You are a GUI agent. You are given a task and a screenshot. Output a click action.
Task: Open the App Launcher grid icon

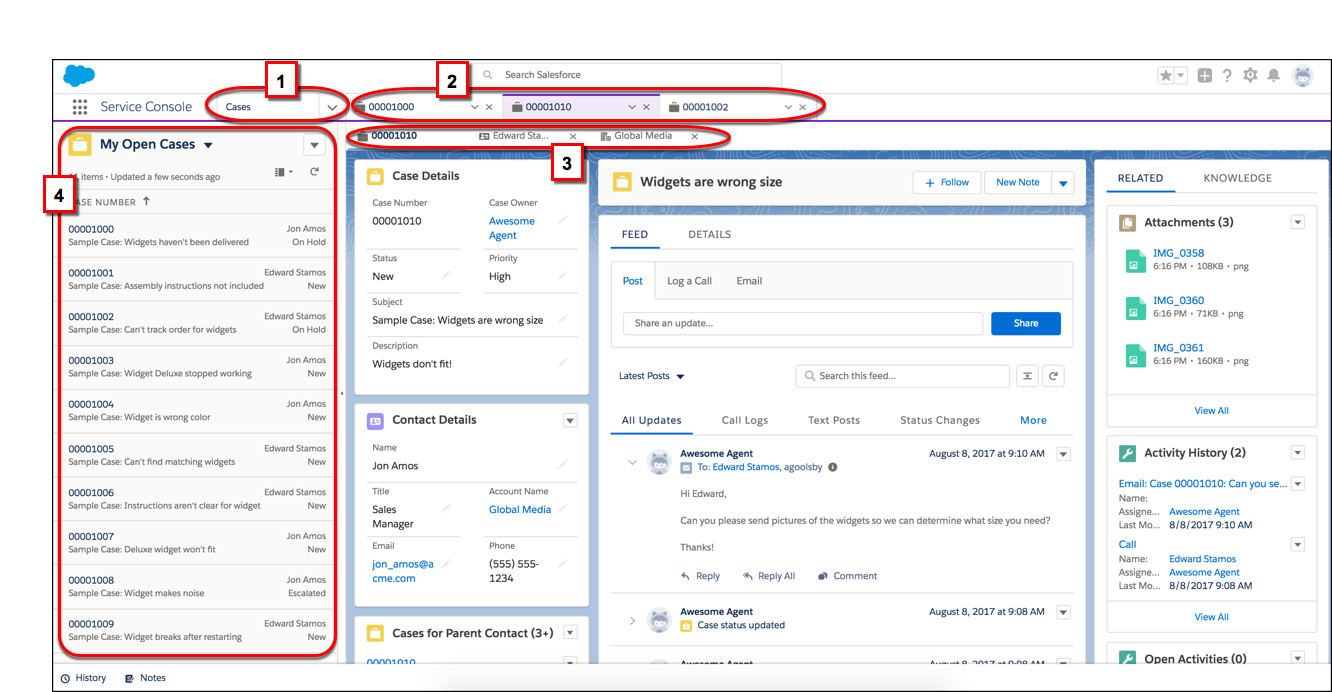click(x=80, y=107)
